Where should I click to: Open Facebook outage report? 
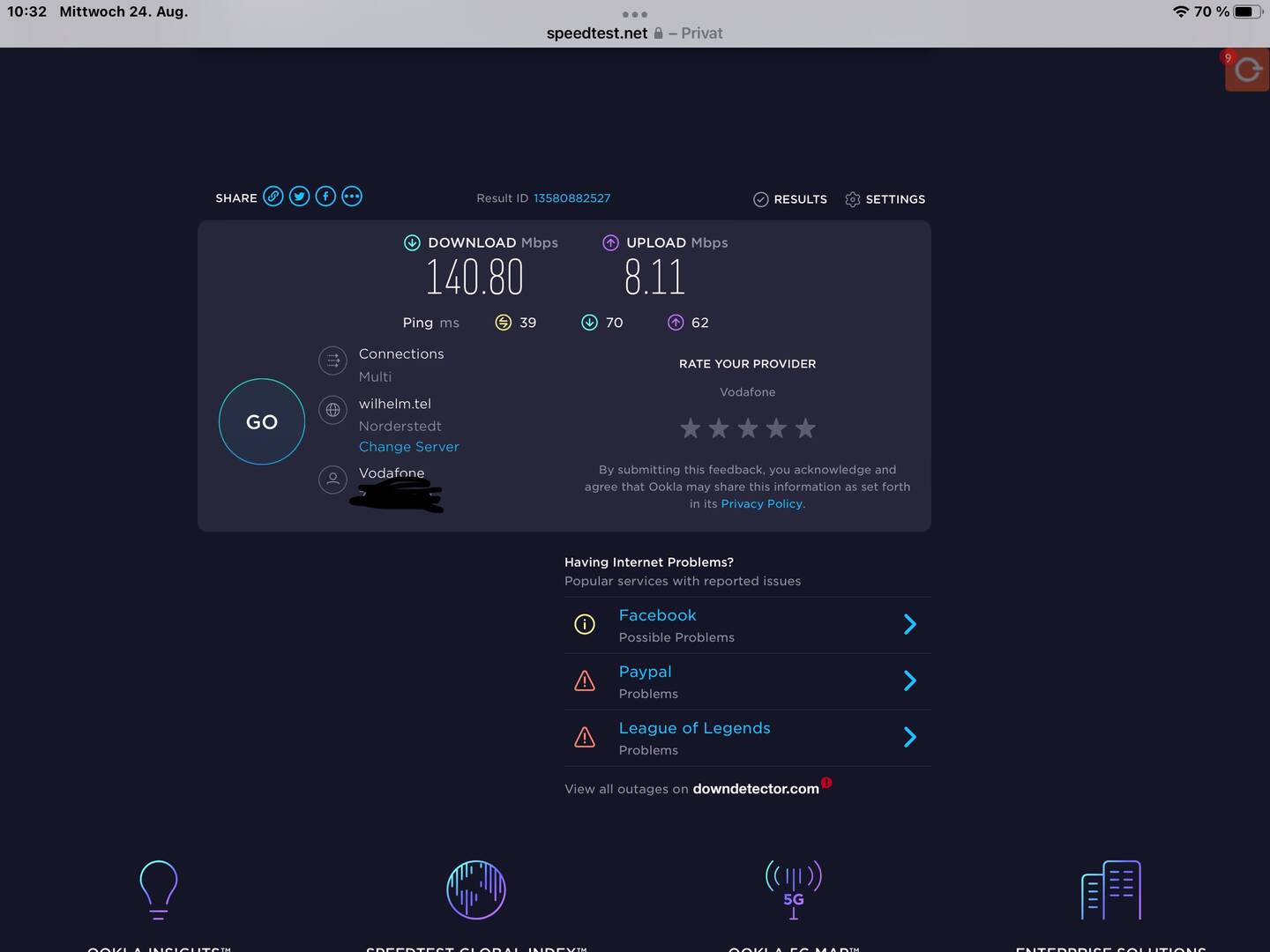point(657,615)
